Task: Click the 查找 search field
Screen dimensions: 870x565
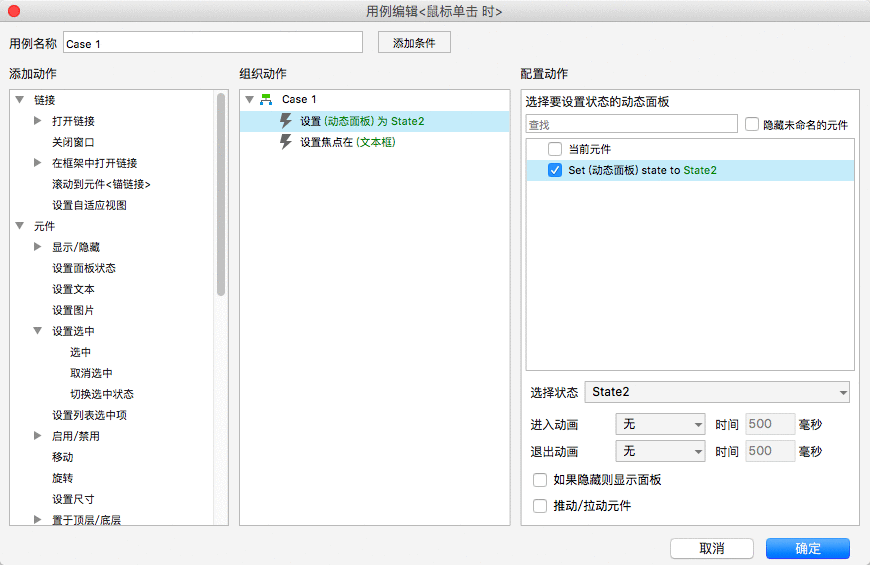Action: [x=631, y=124]
